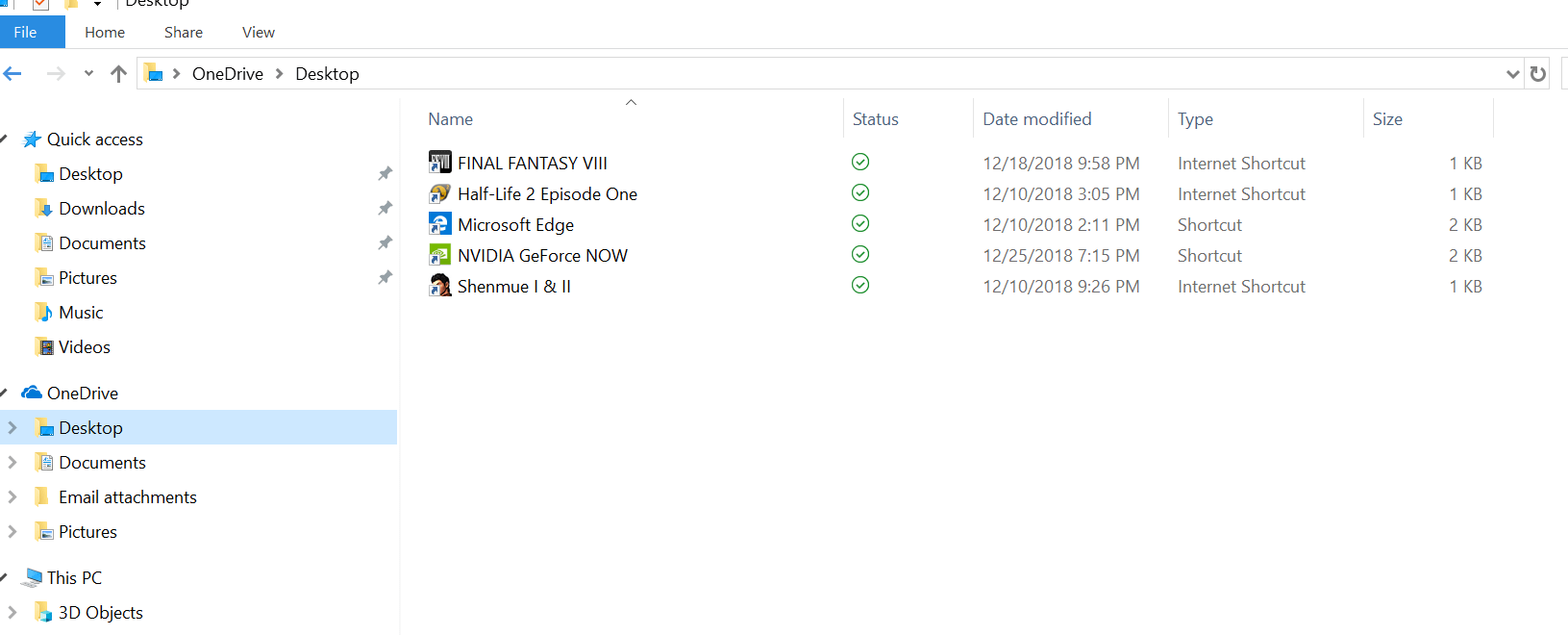The height and width of the screenshot is (635, 1568).
Task: Click the 12/18/2018 9:58 PM date cell
Action: (x=1061, y=164)
